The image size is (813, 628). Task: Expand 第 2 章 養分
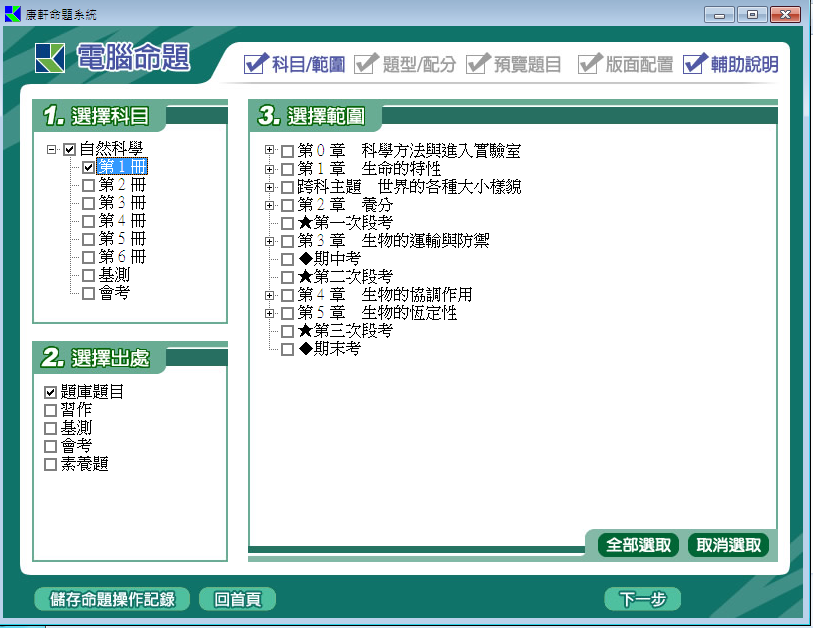pos(269,205)
